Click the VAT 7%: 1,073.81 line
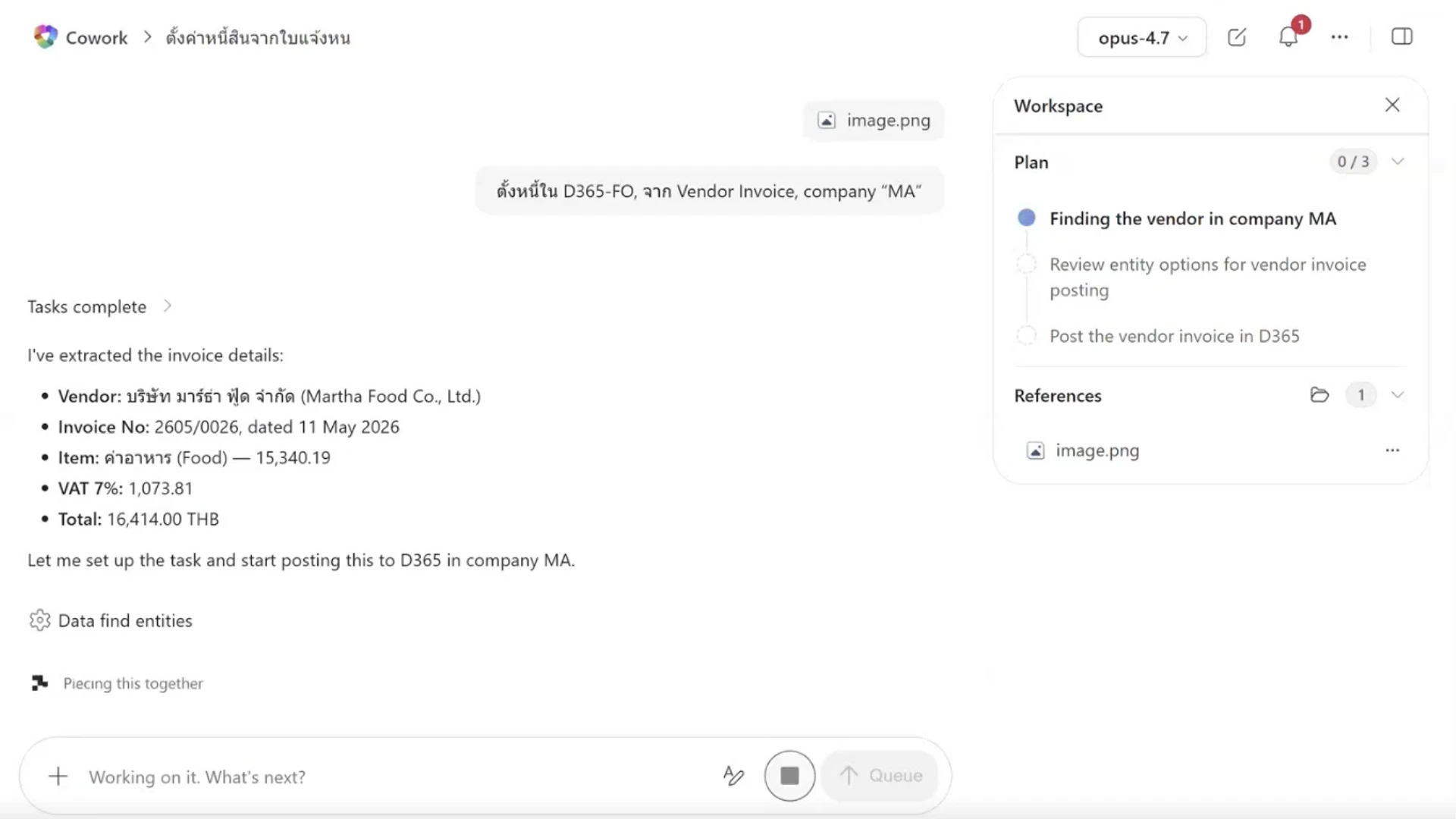Image resolution: width=1456 pixels, height=819 pixels. coord(125,488)
